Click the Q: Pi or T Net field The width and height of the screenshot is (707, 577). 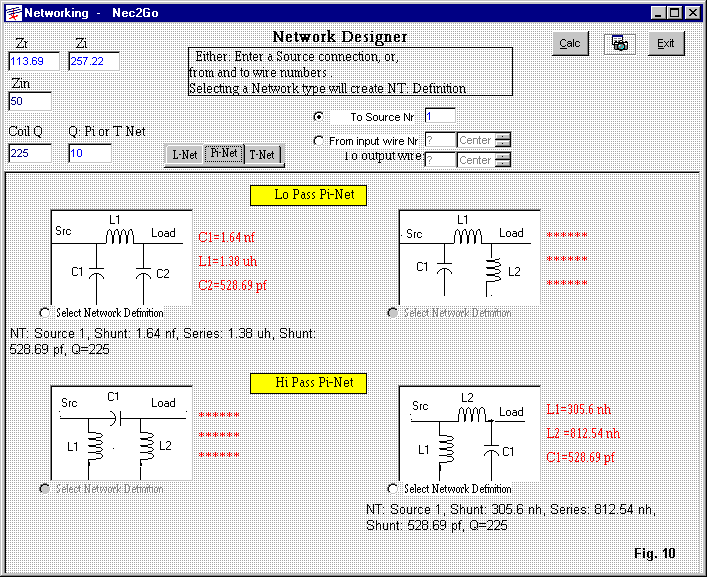(89, 153)
